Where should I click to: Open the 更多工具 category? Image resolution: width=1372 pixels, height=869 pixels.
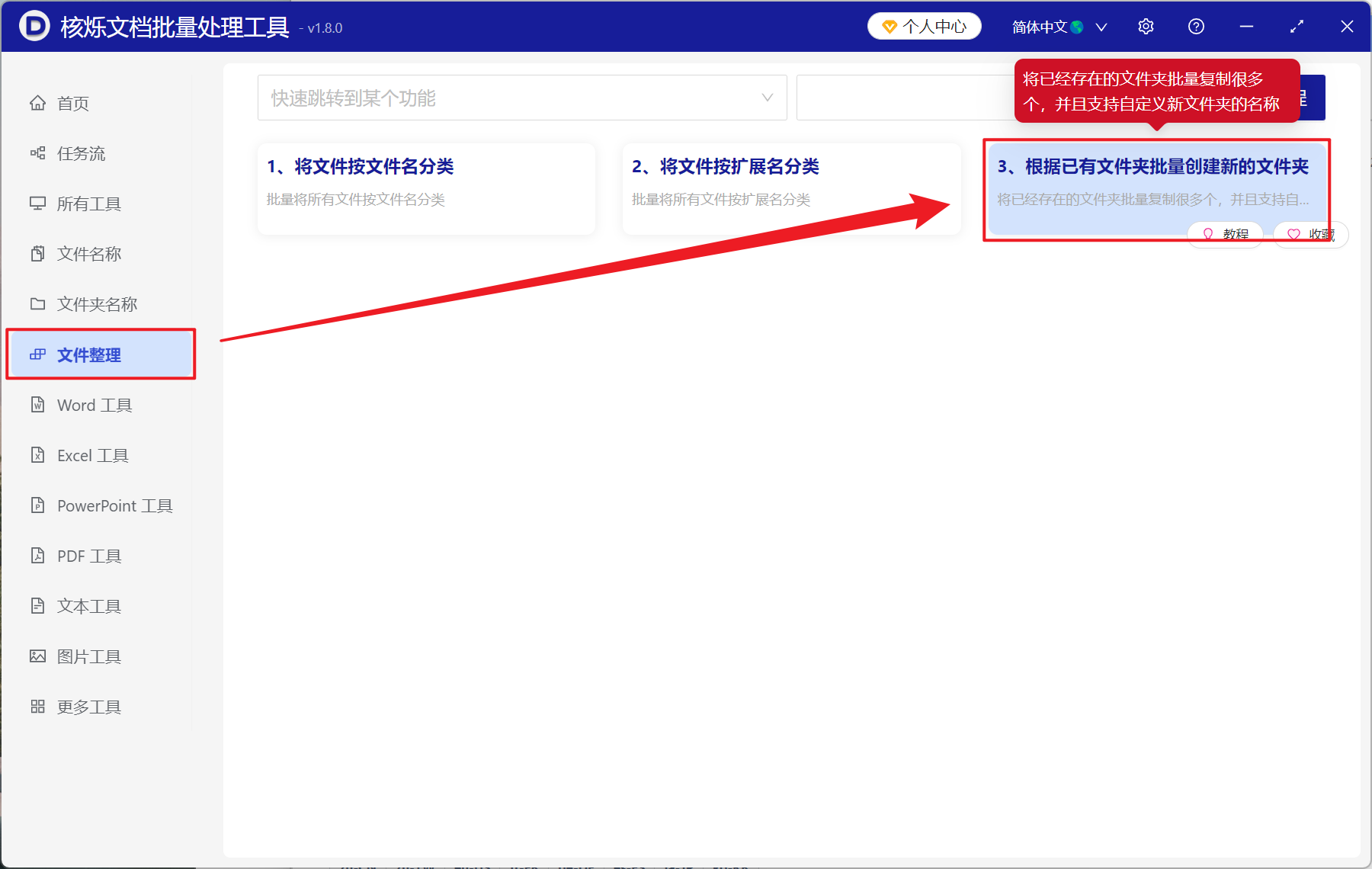(x=88, y=706)
